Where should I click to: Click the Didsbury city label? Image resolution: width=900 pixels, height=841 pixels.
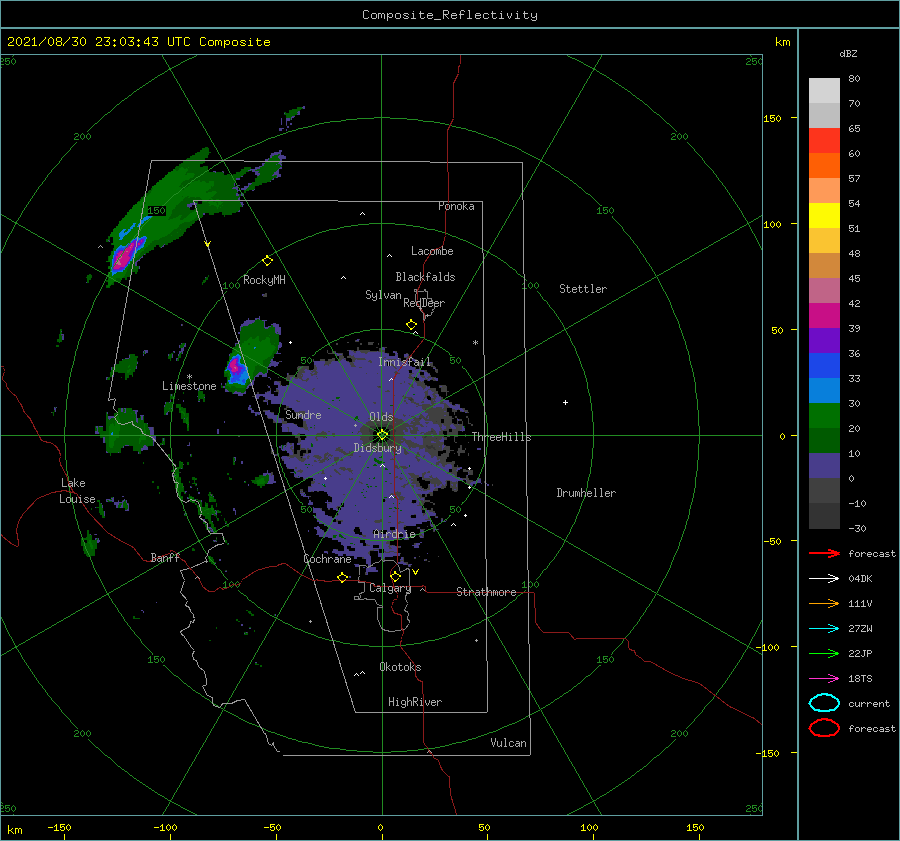click(377, 448)
